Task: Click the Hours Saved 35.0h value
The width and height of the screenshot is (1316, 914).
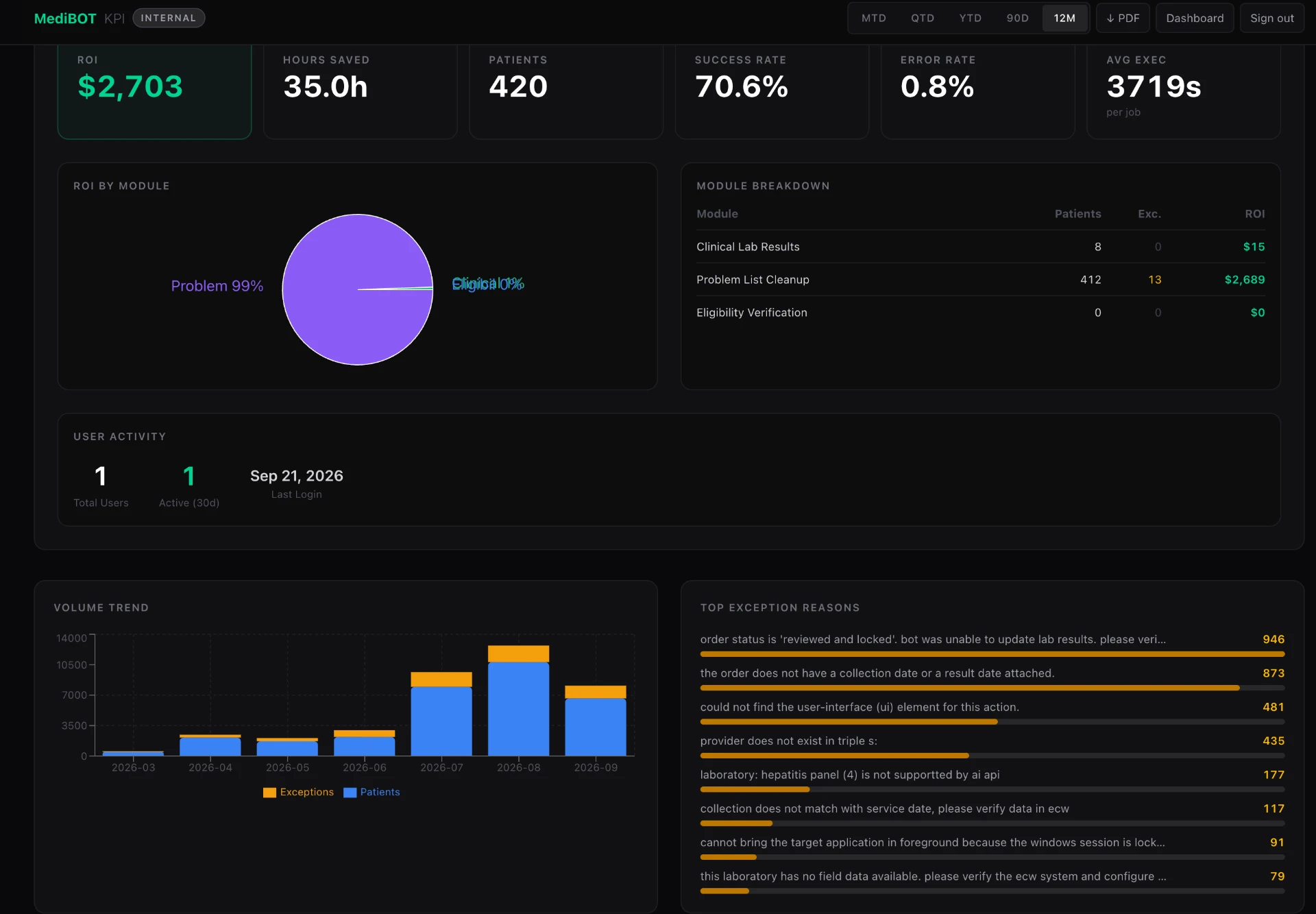Action: pos(326,87)
